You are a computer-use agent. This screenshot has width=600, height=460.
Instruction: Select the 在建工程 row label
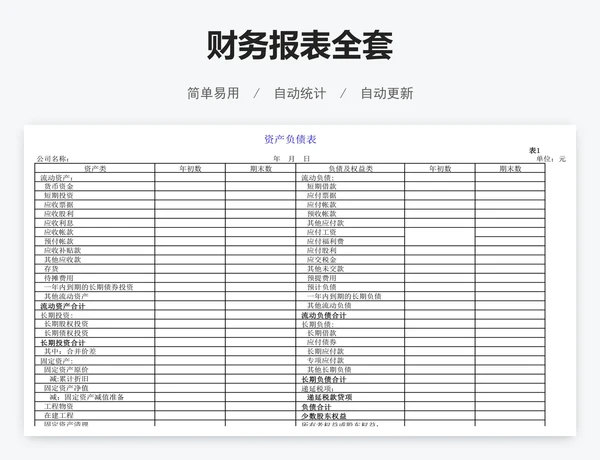tap(59, 416)
